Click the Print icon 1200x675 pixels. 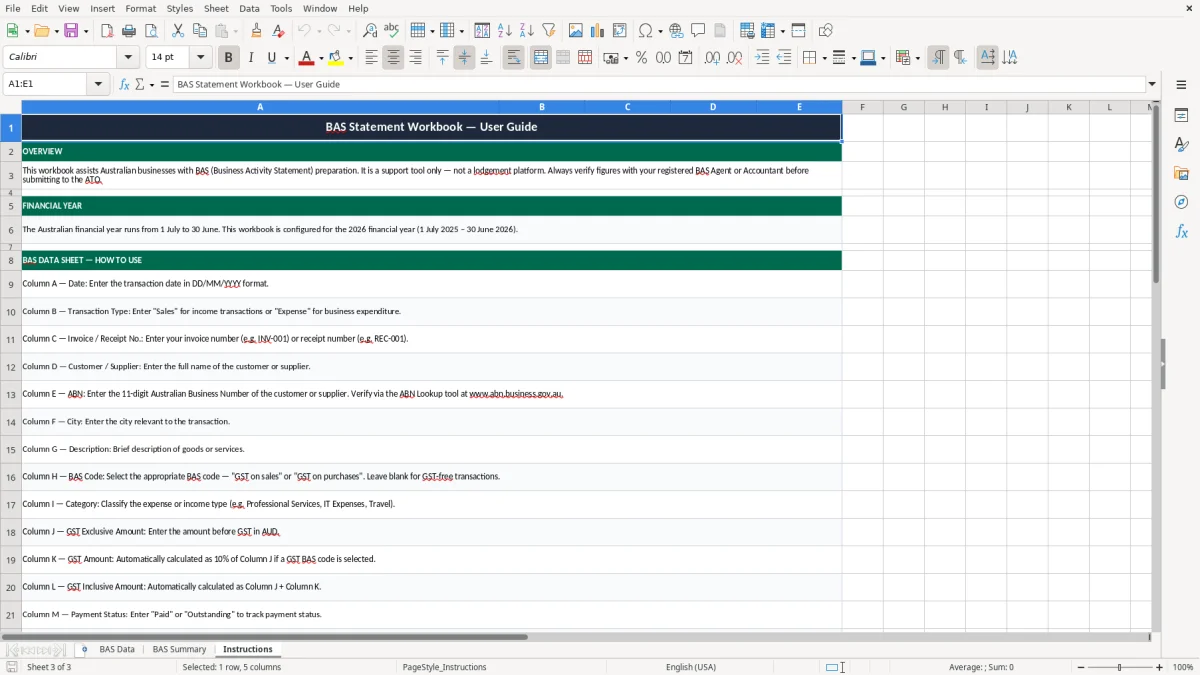(x=129, y=31)
